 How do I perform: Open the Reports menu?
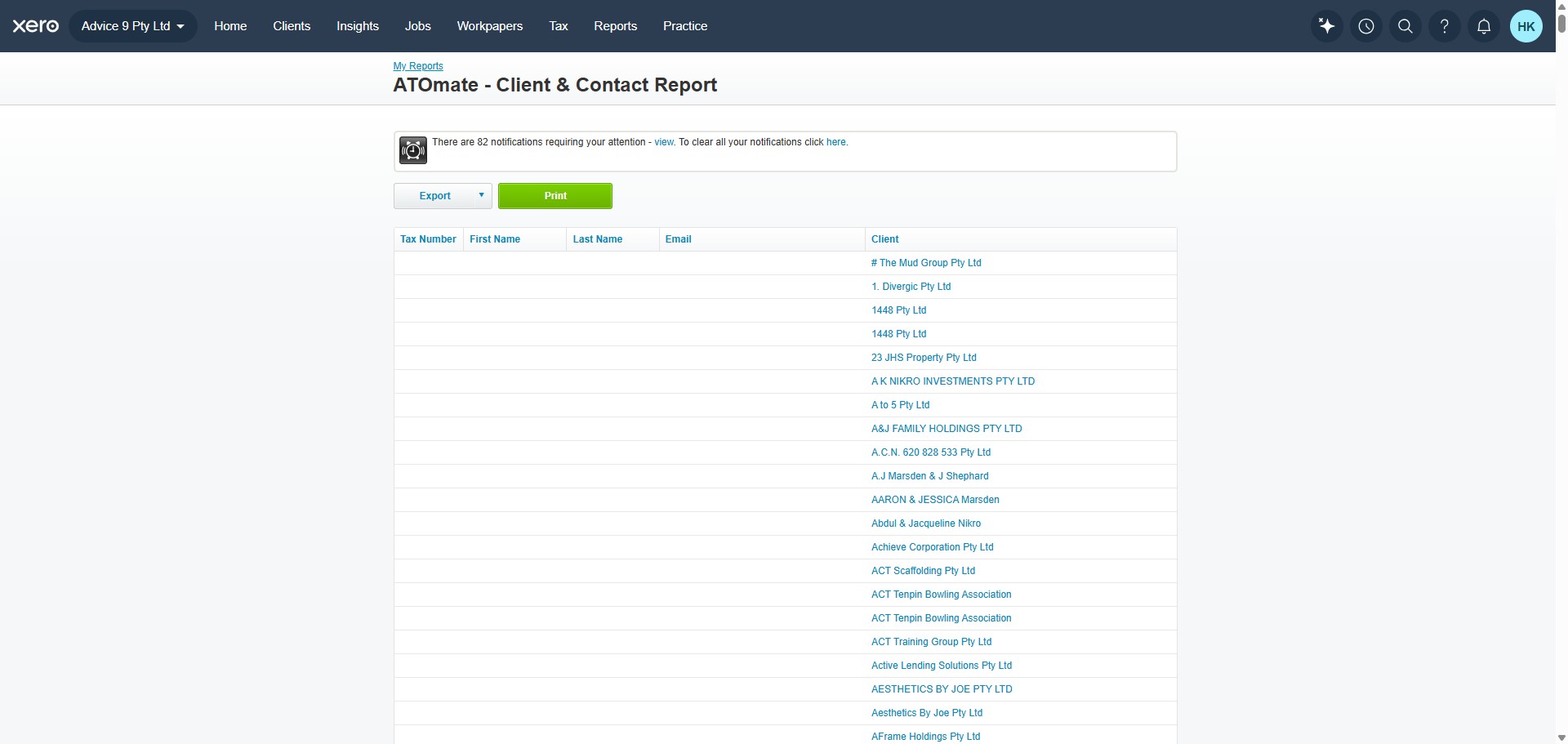(616, 26)
